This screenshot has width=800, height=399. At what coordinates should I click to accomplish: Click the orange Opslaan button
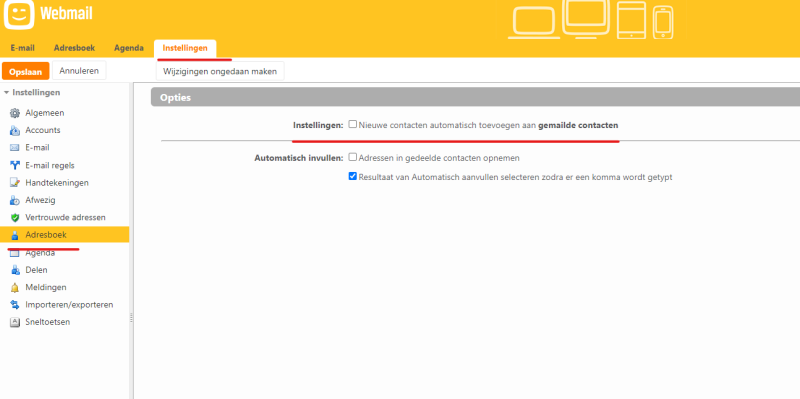[26, 71]
